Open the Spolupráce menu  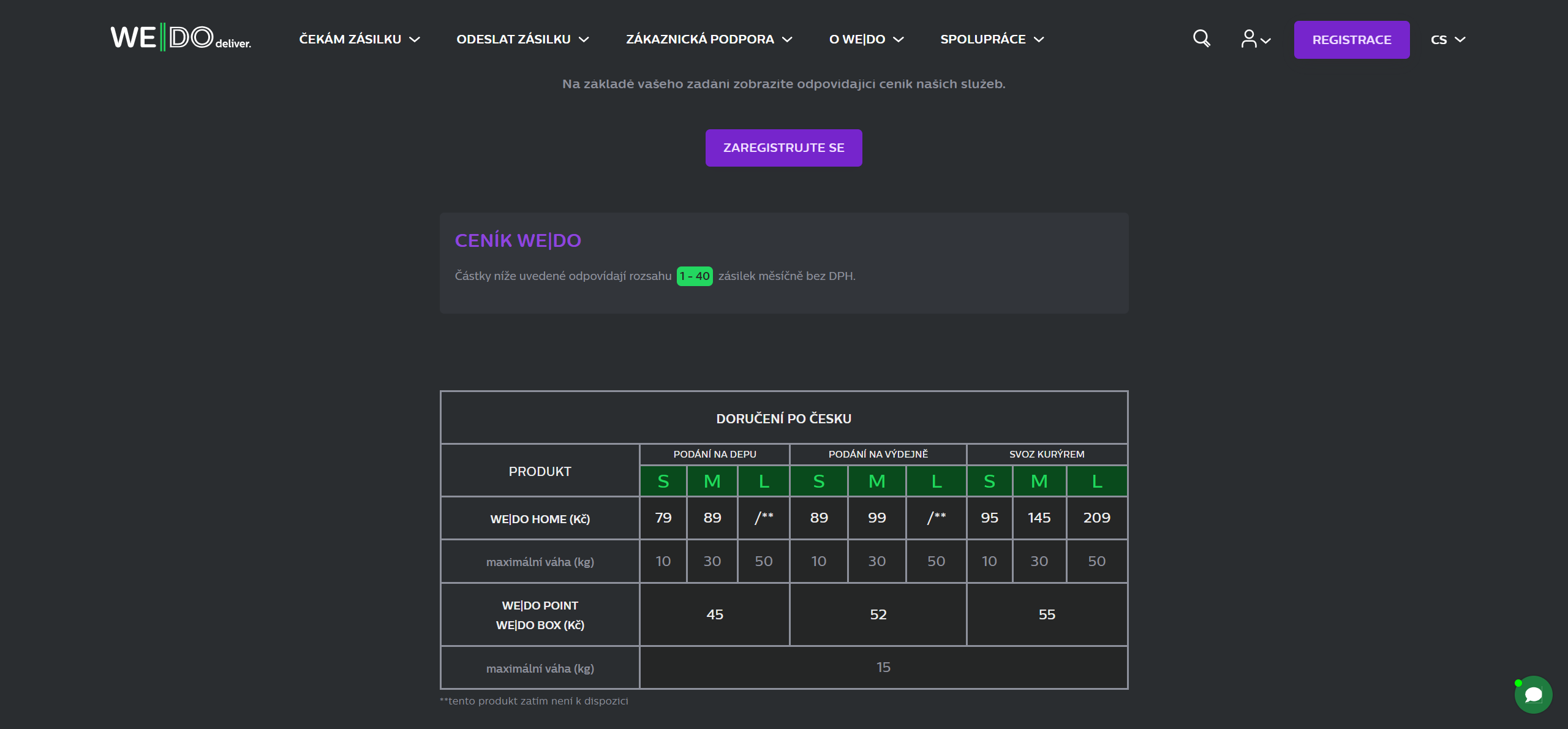[992, 39]
